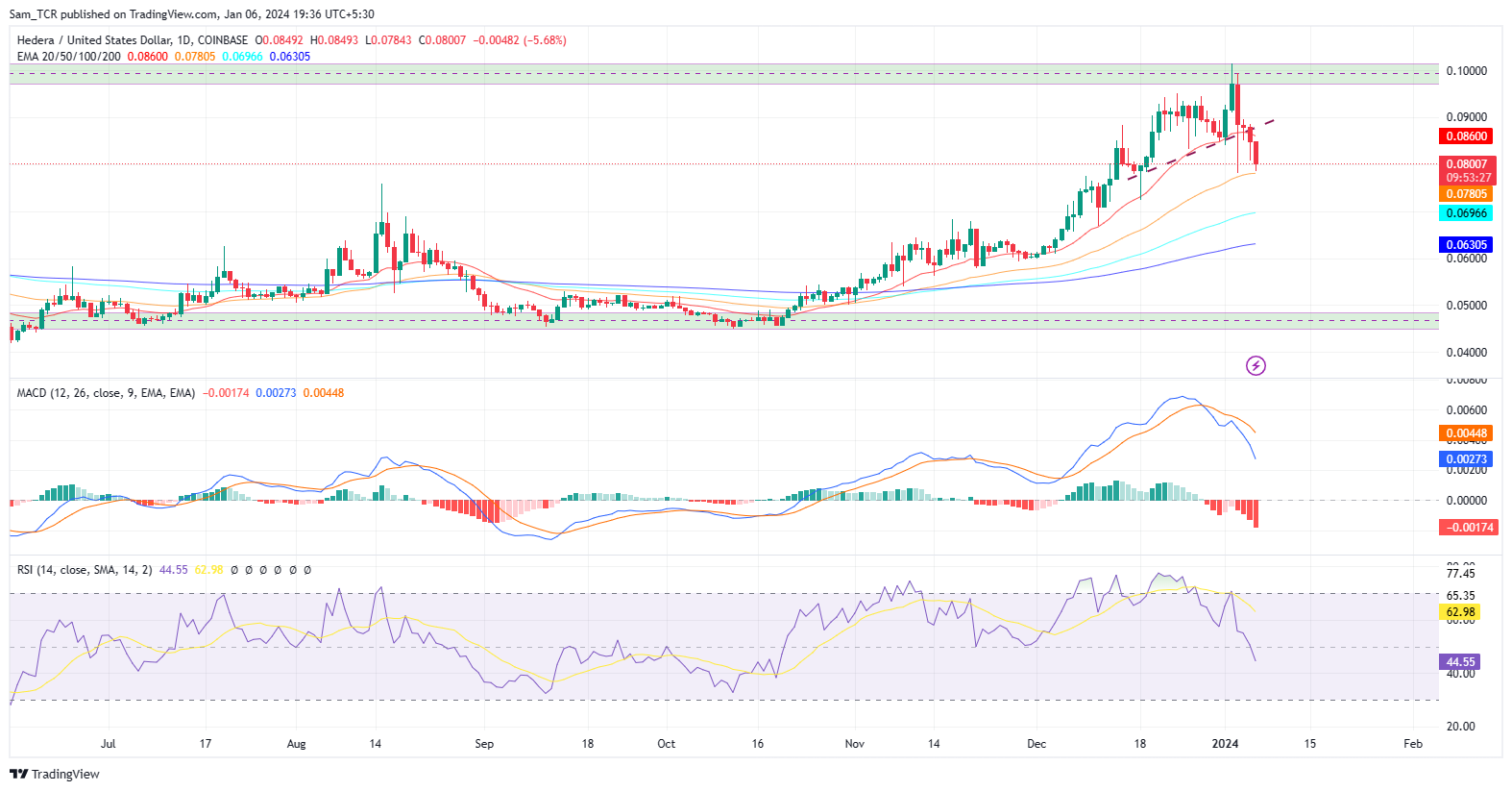Viewport: 1512px width, 791px height.
Task: Click the close price C0.08007 readout
Action: (442, 40)
